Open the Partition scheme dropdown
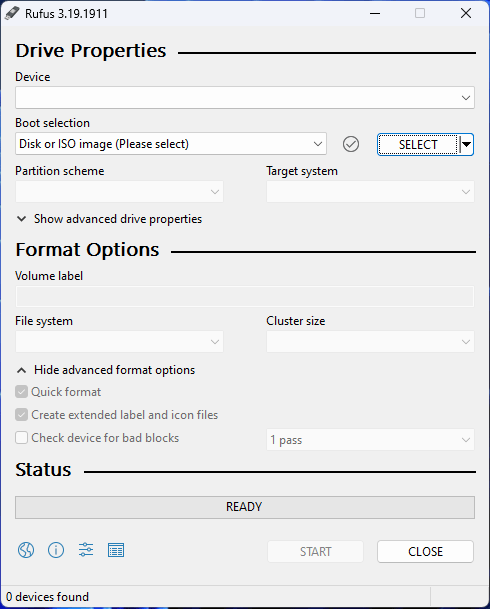 click(119, 191)
